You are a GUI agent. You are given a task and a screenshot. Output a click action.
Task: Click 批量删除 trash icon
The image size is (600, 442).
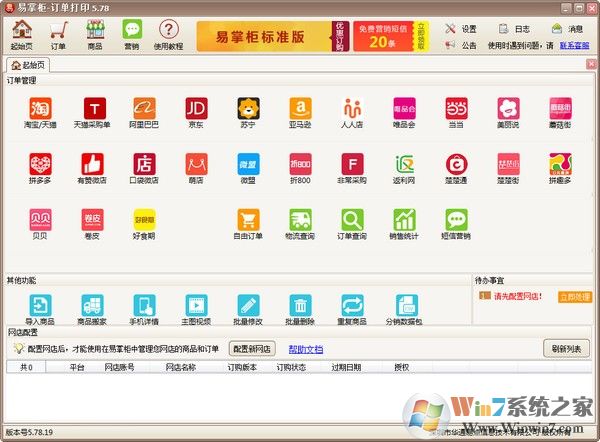[x=300, y=305]
